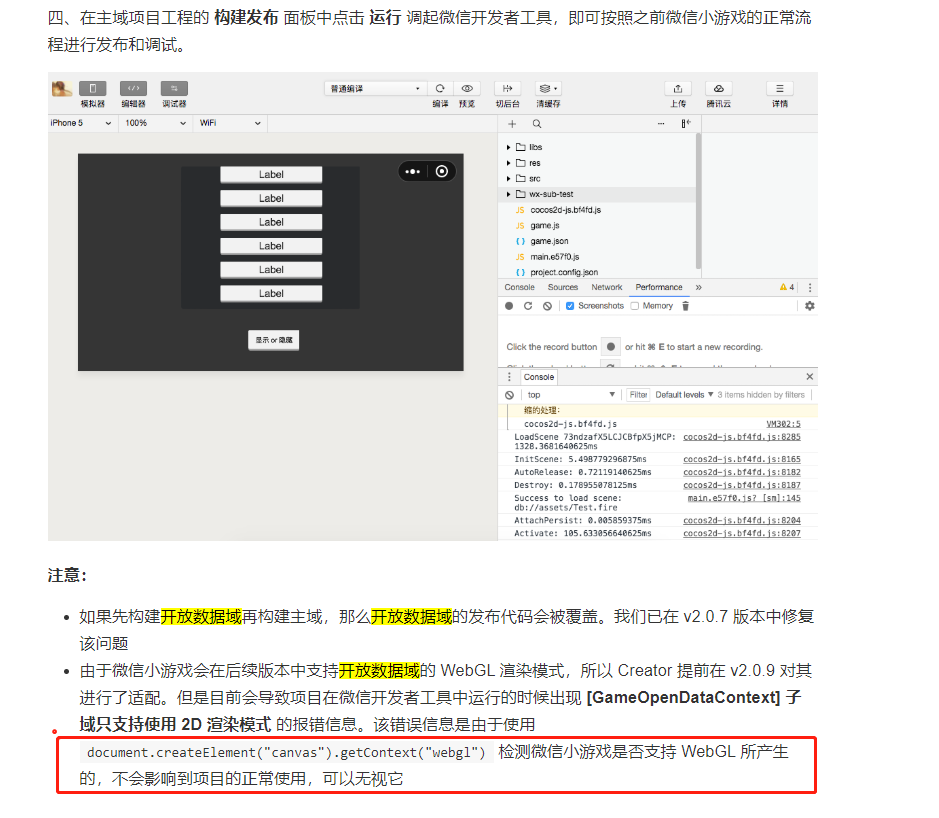Toggle the Memory checkbox
This screenshot has width=939, height=818.
[x=635, y=306]
